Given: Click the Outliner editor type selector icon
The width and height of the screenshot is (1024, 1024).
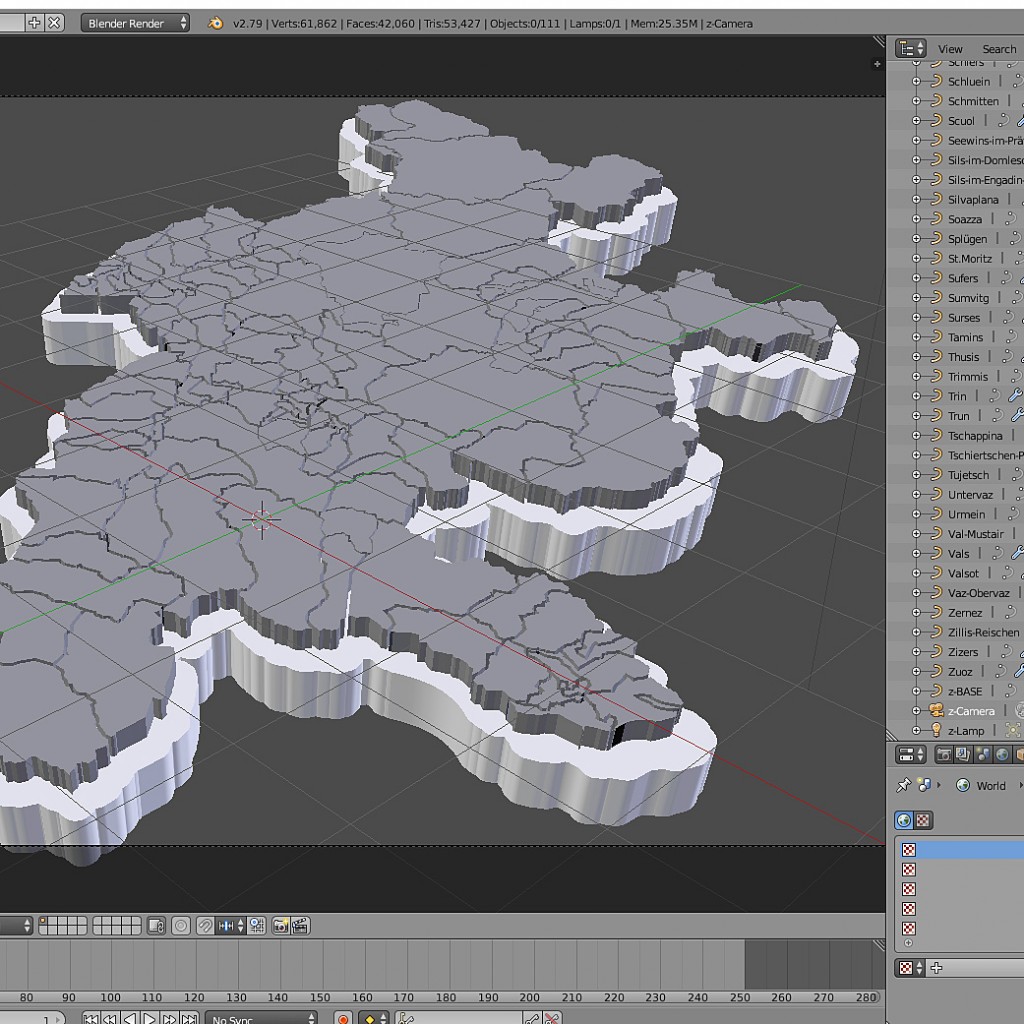Looking at the screenshot, I should pyautogui.click(x=908, y=48).
